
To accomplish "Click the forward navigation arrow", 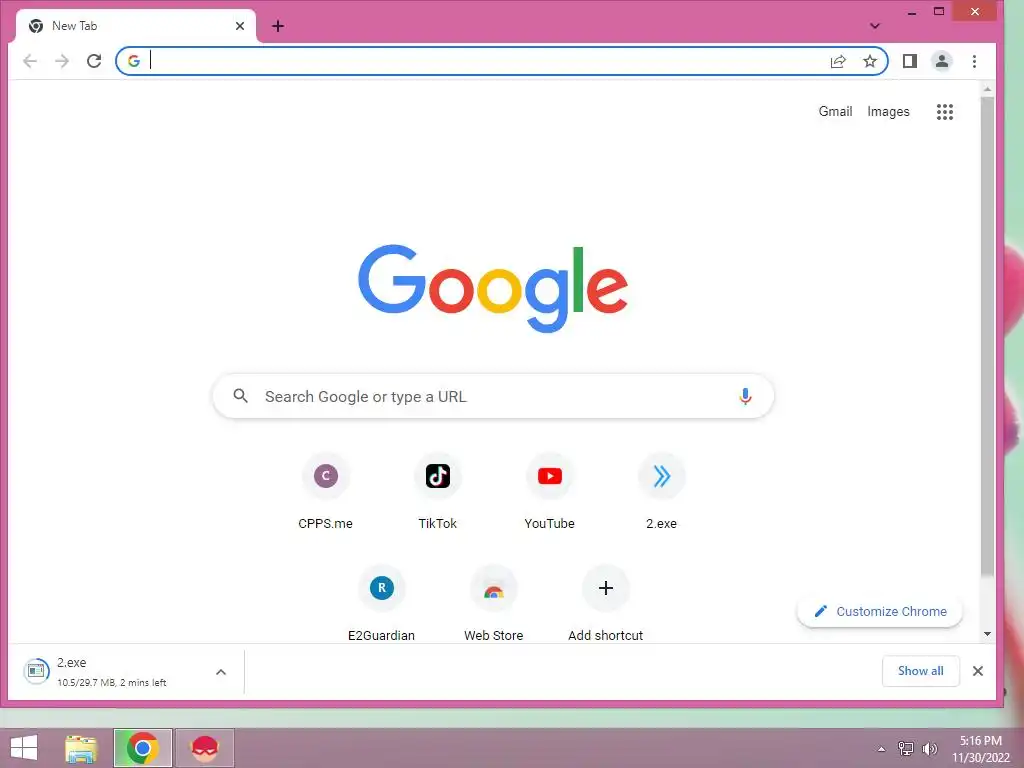I will pyautogui.click(x=62, y=61).
